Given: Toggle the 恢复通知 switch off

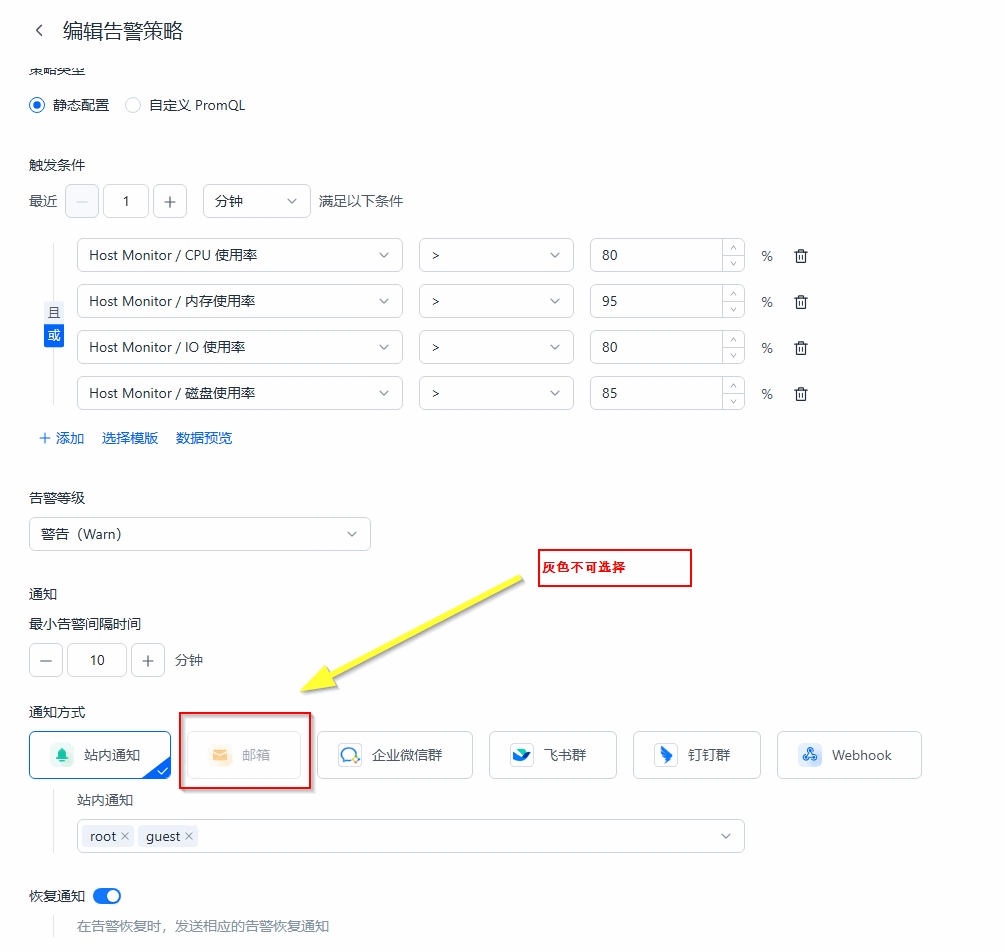Looking at the screenshot, I should point(107,896).
